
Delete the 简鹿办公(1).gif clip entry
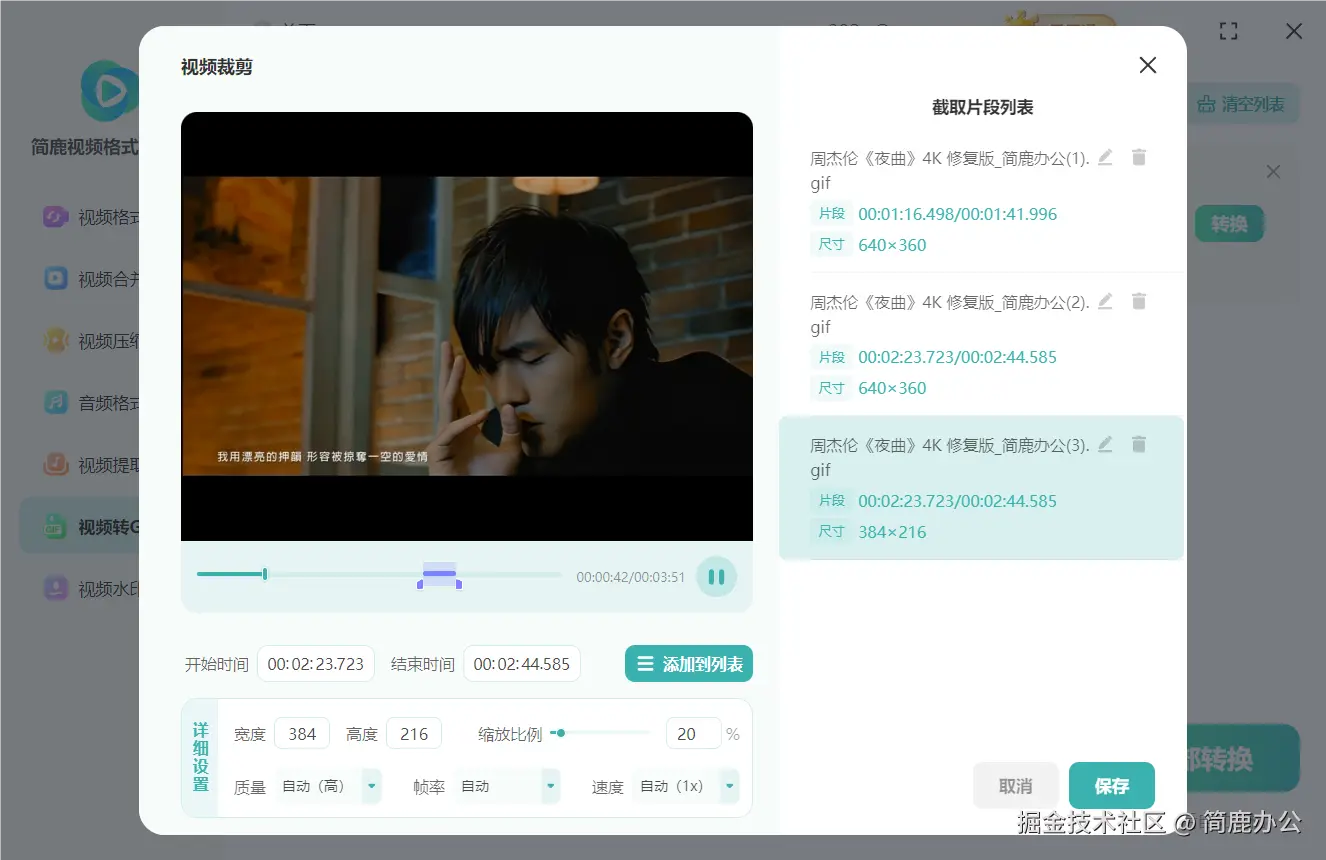click(x=1138, y=157)
